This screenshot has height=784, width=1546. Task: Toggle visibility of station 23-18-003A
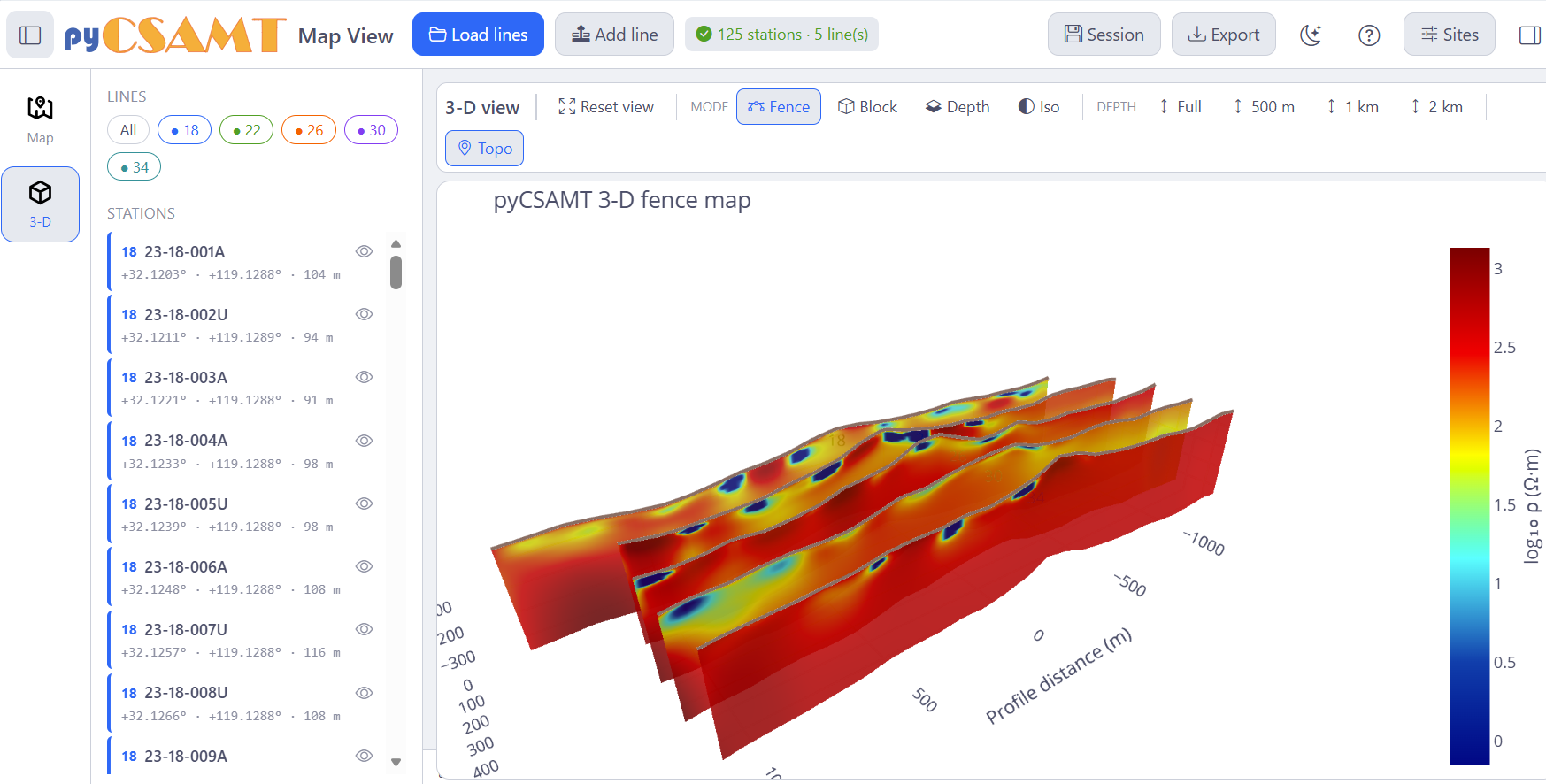click(x=364, y=377)
